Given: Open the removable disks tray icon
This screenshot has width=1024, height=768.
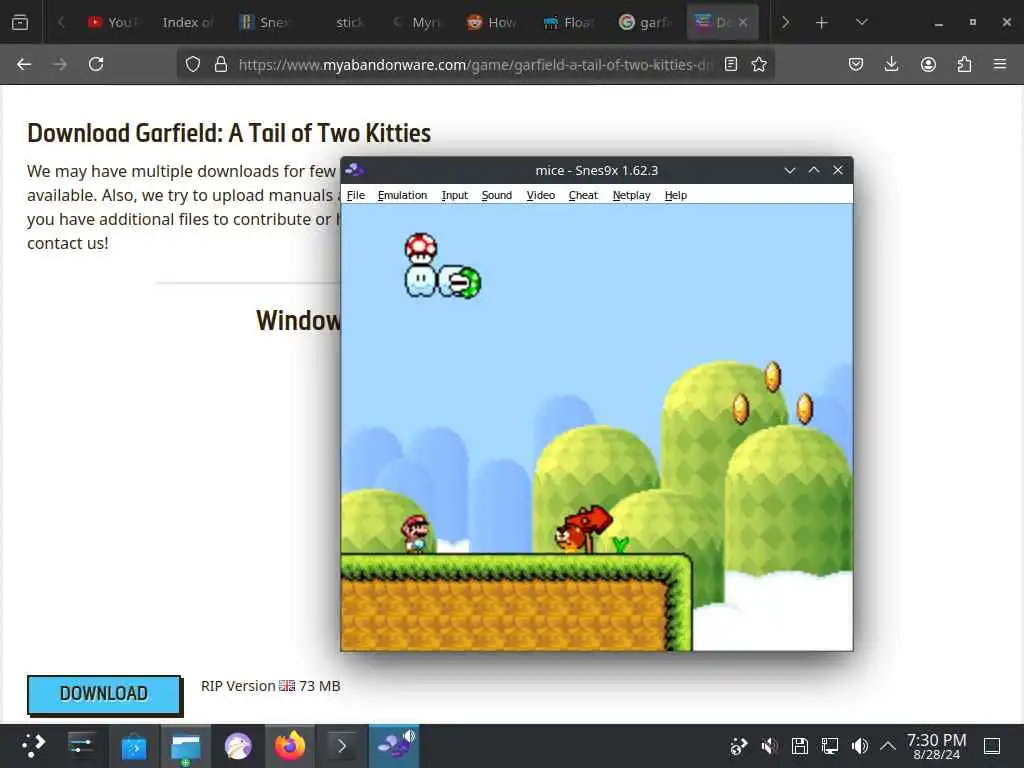Looking at the screenshot, I should tap(800, 746).
